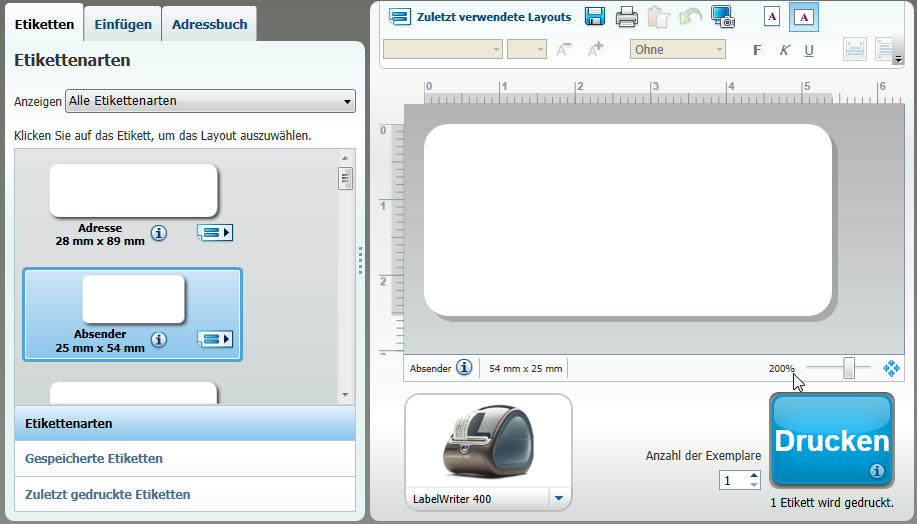
Task: Click the LabelWriter 400 printer image
Action: [x=488, y=443]
